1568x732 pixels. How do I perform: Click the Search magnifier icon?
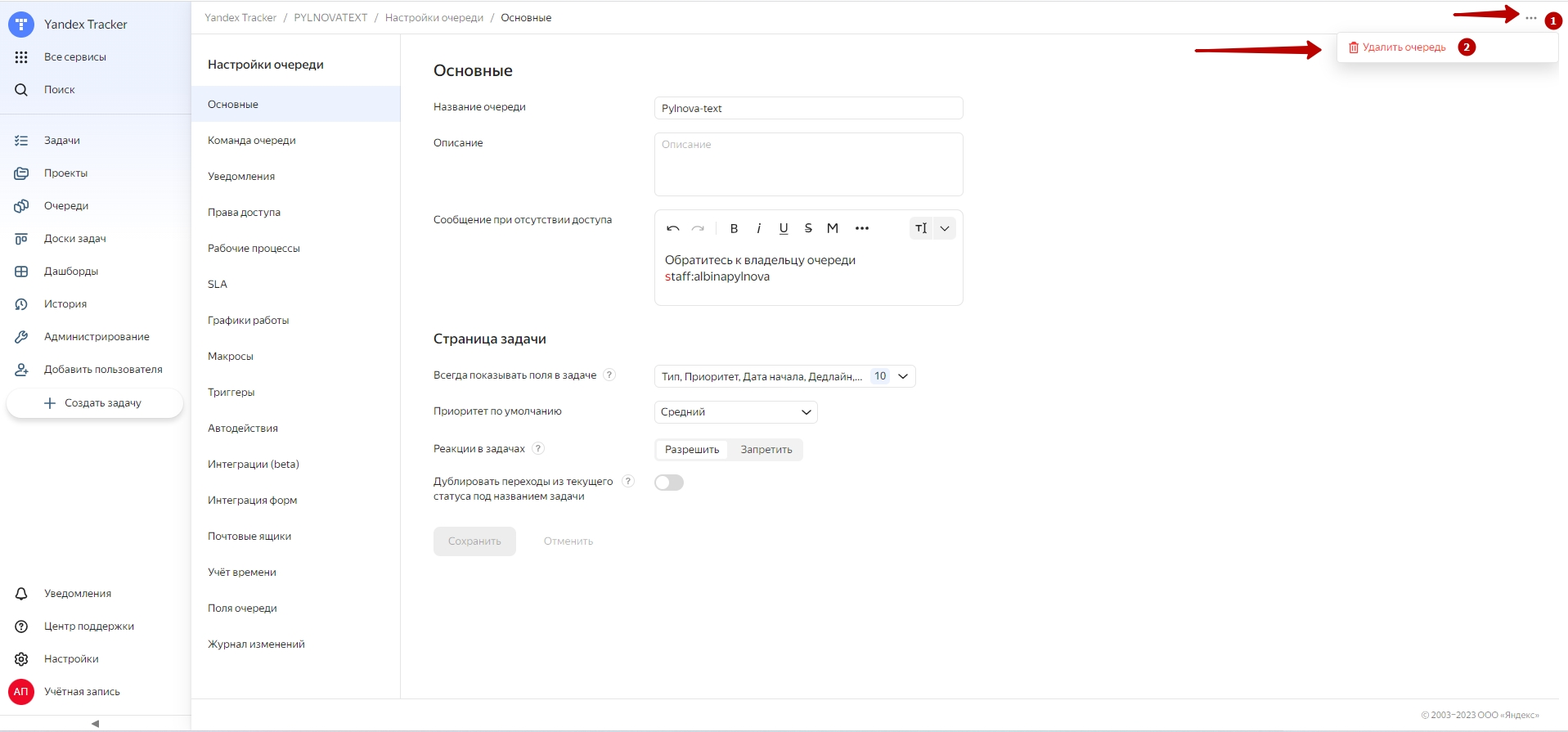pyautogui.click(x=21, y=90)
